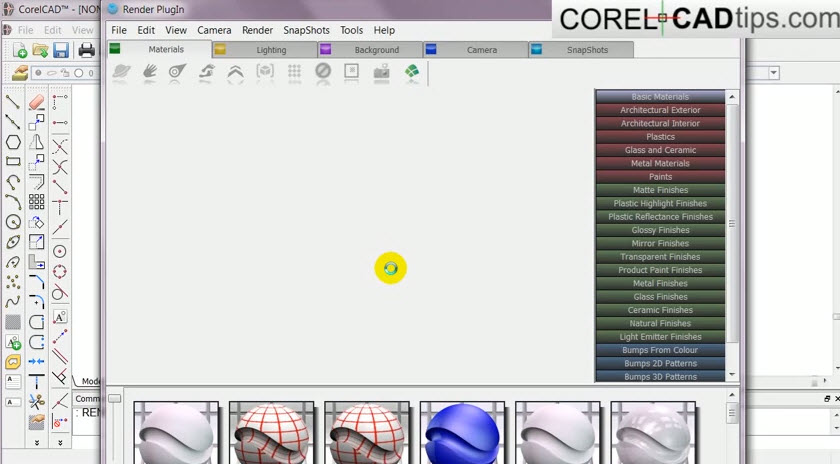
Task: Select the yellow Region tool in CorelCAD
Action: (x=13, y=362)
